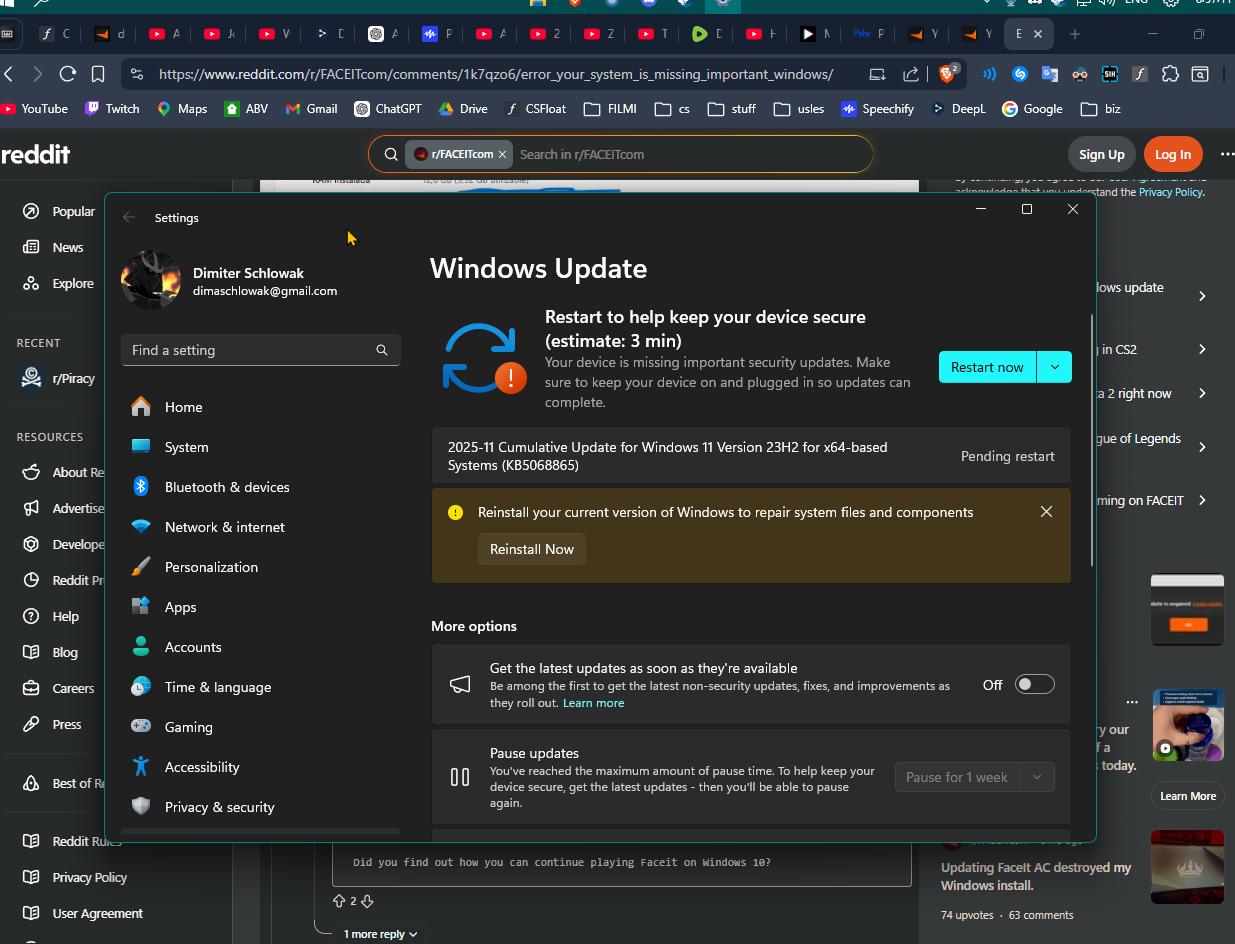1235x944 pixels.
Task: Open the ChatGPT bookmark
Action: (387, 108)
